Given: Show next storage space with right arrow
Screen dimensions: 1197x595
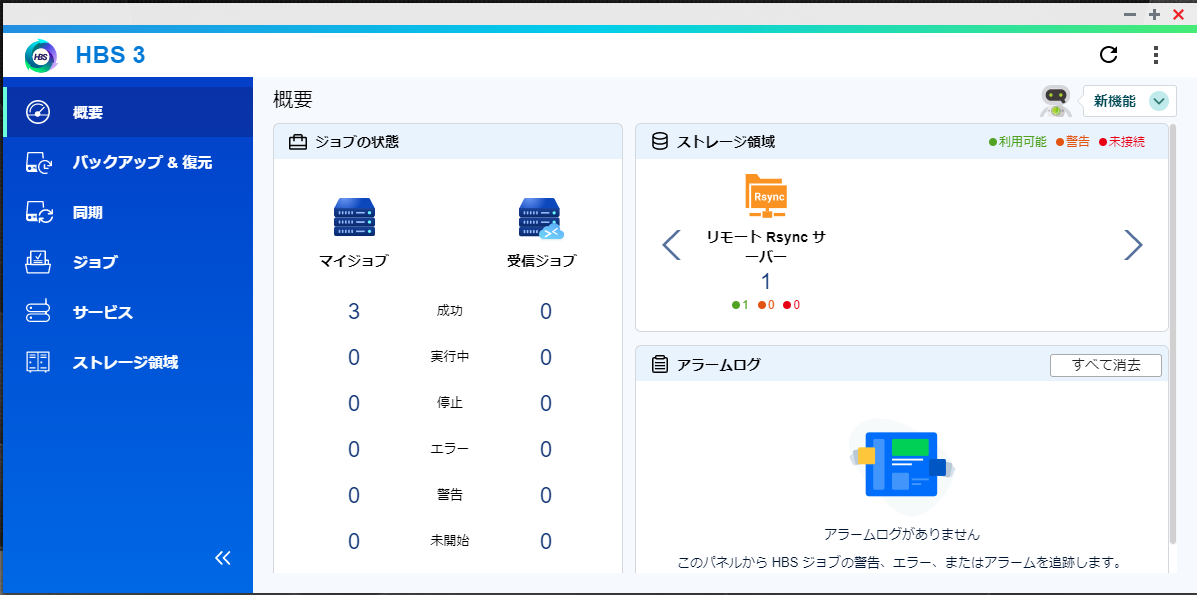Looking at the screenshot, I should 1134,245.
